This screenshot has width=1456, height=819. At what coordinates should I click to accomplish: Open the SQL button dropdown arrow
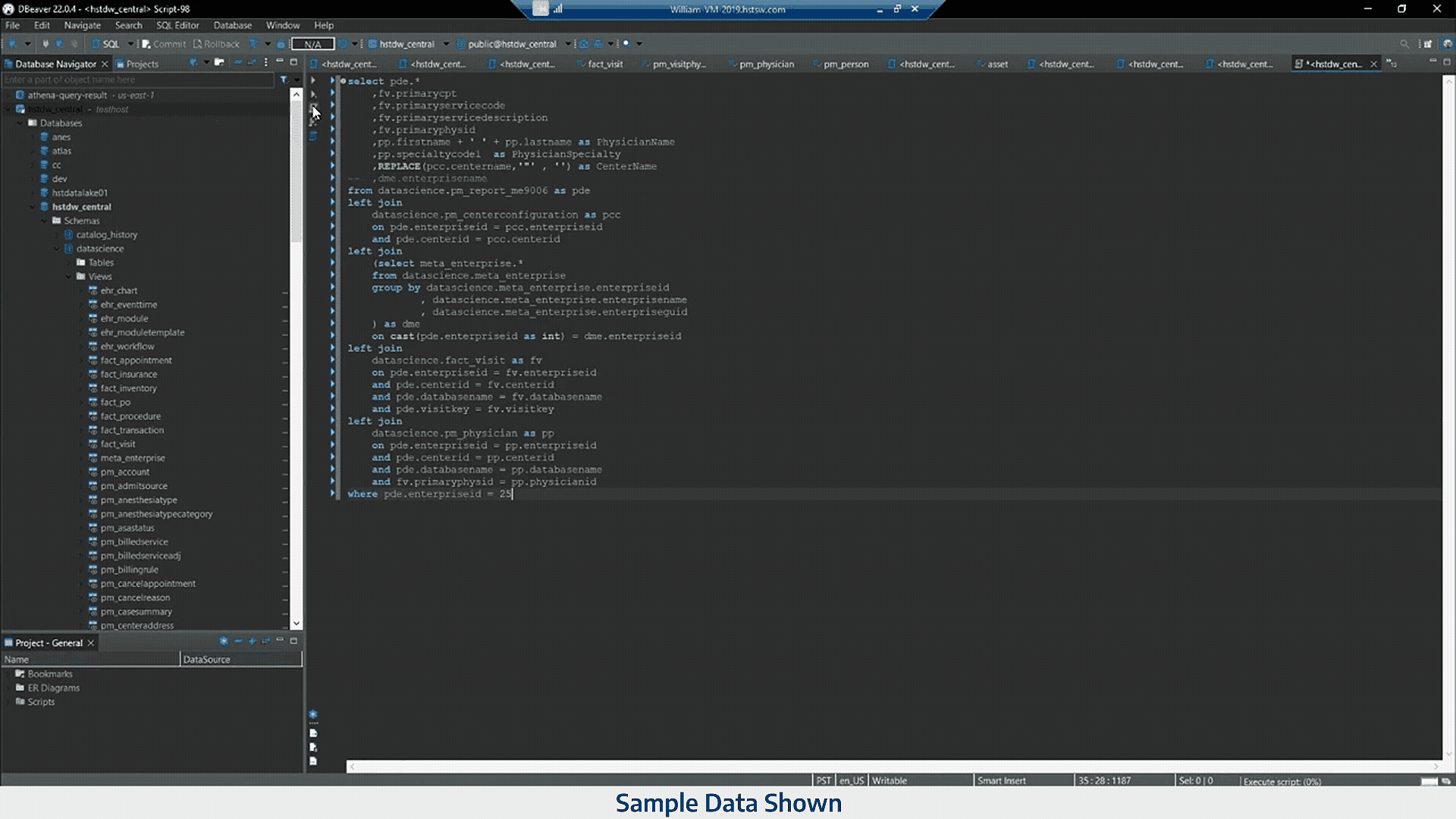coord(130,44)
